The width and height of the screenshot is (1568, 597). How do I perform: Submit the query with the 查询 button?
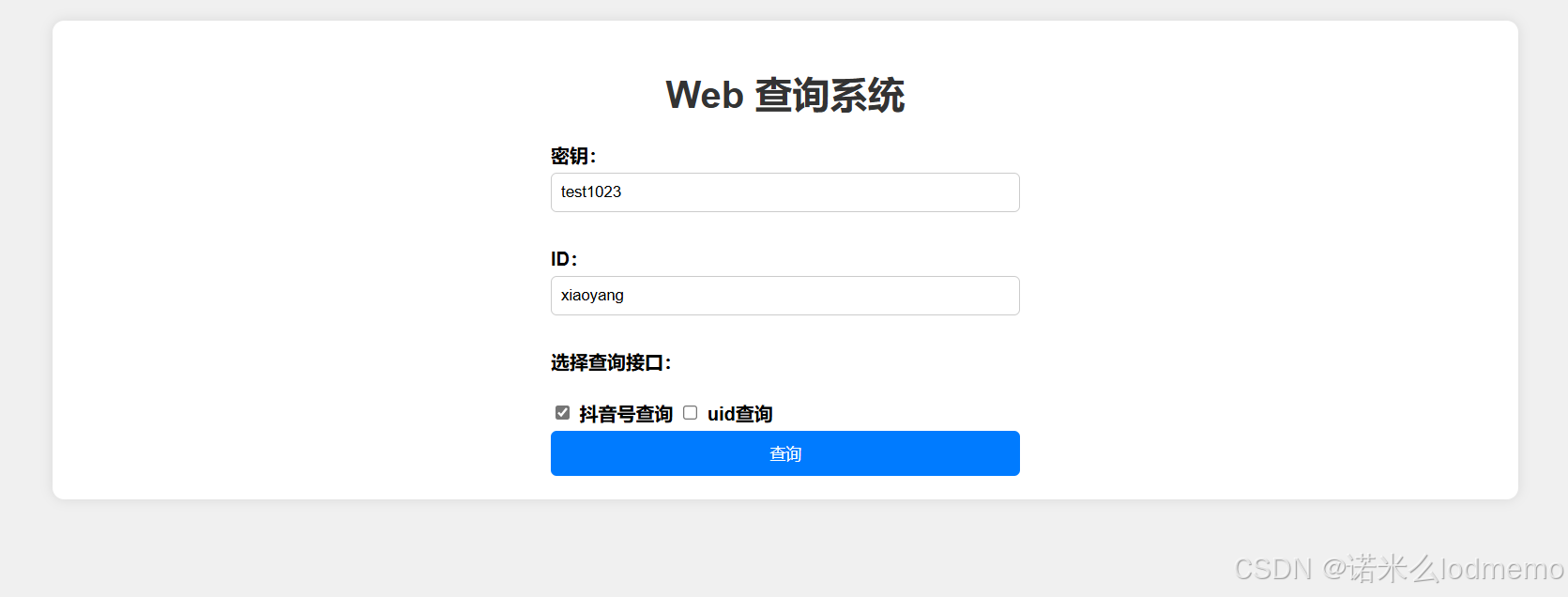pos(784,453)
